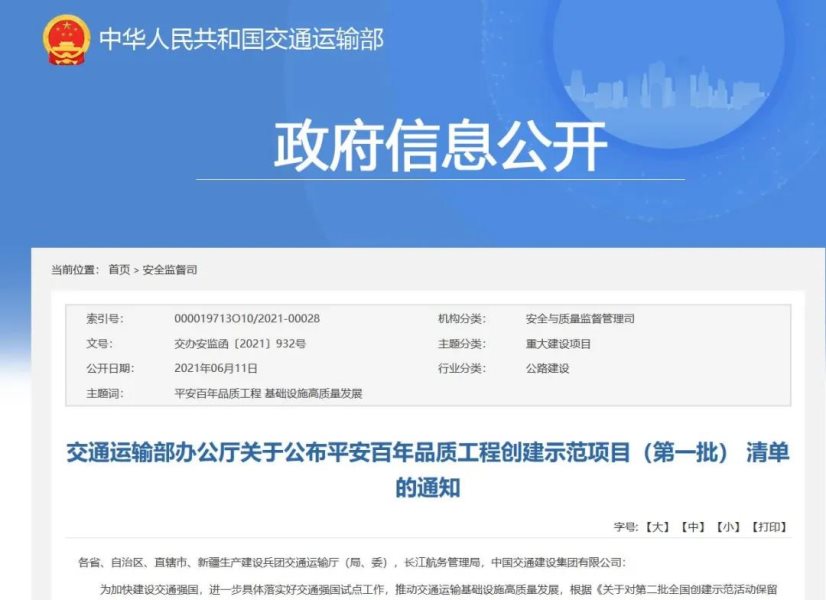826x600 pixels.
Task: Click the 当前位置 label
Action: (75, 270)
